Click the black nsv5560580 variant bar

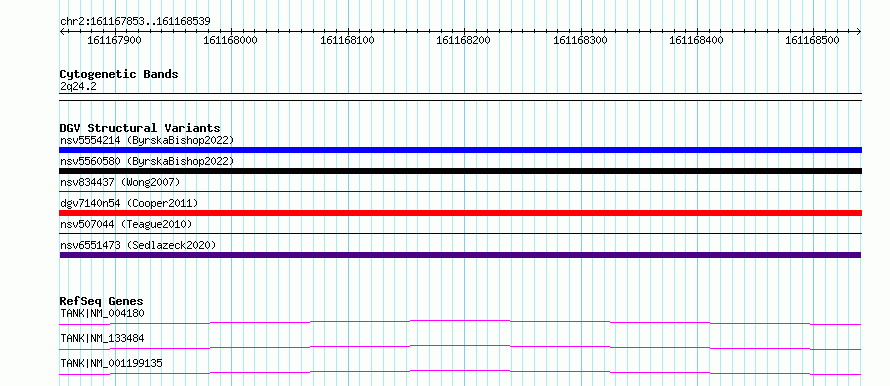pyautogui.click(x=460, y=171)
